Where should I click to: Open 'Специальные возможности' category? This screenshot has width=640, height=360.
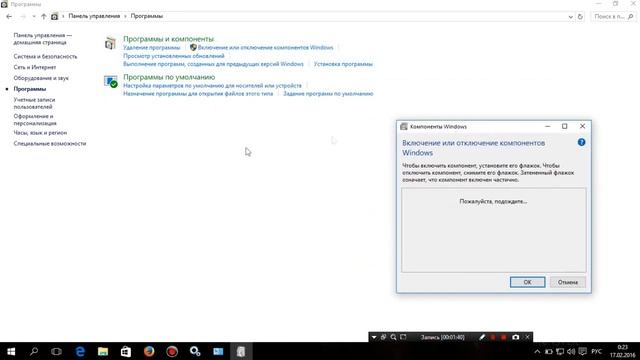(x=50, y=143)
